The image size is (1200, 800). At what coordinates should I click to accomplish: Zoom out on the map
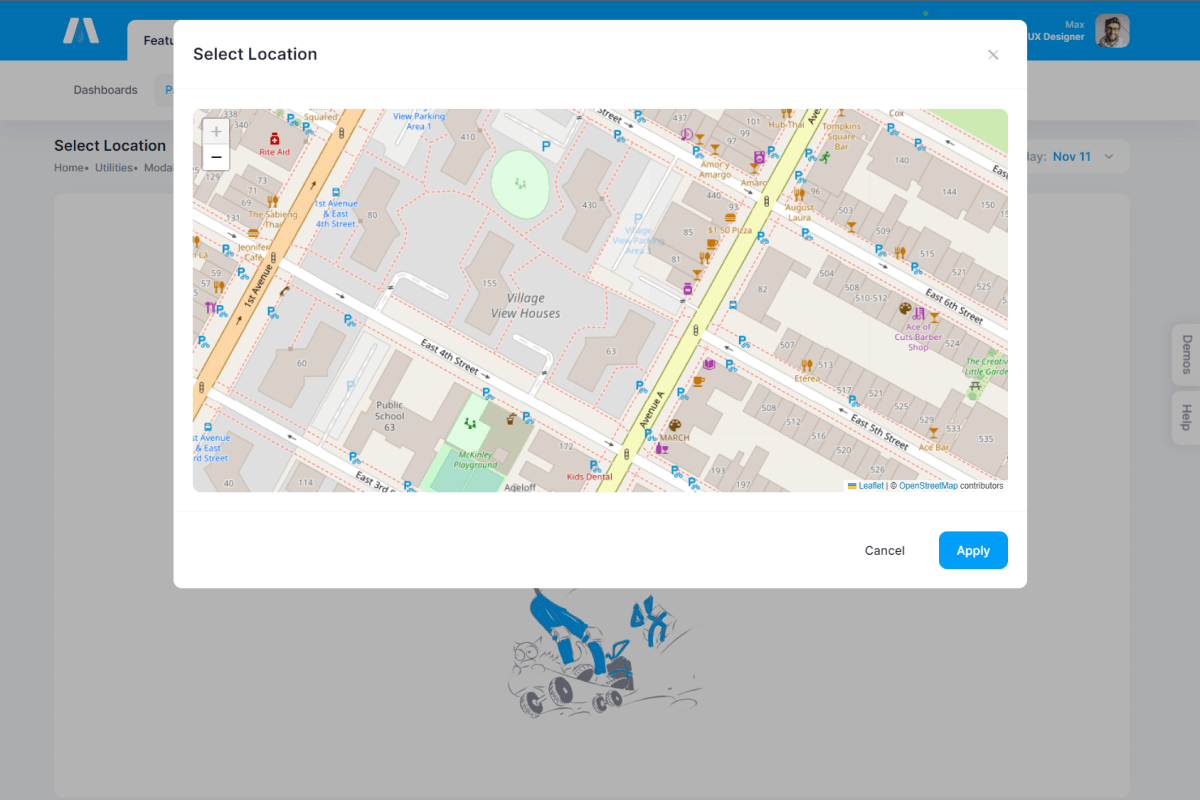click(x=216, y=157)
